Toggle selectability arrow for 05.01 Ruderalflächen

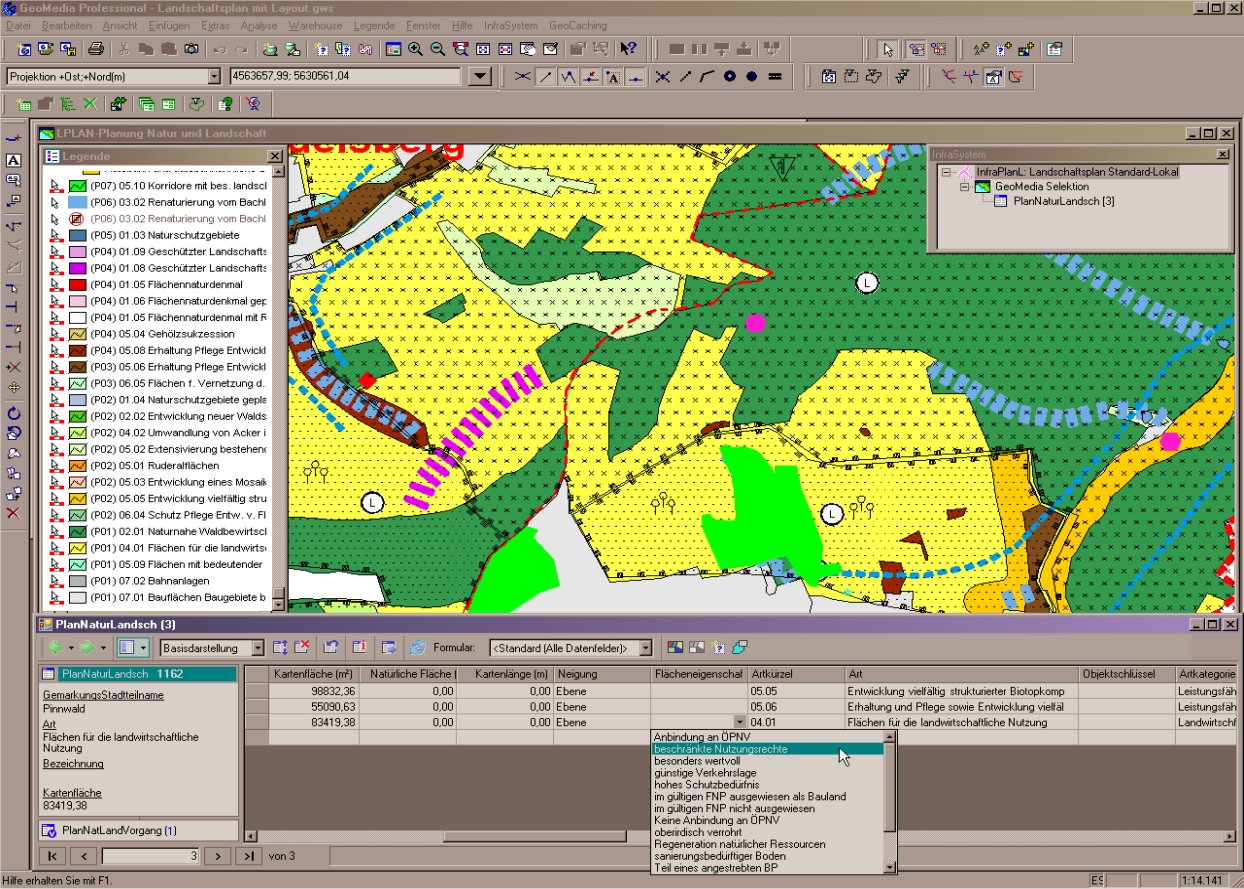pyautogui.click(x=56, y=465)
